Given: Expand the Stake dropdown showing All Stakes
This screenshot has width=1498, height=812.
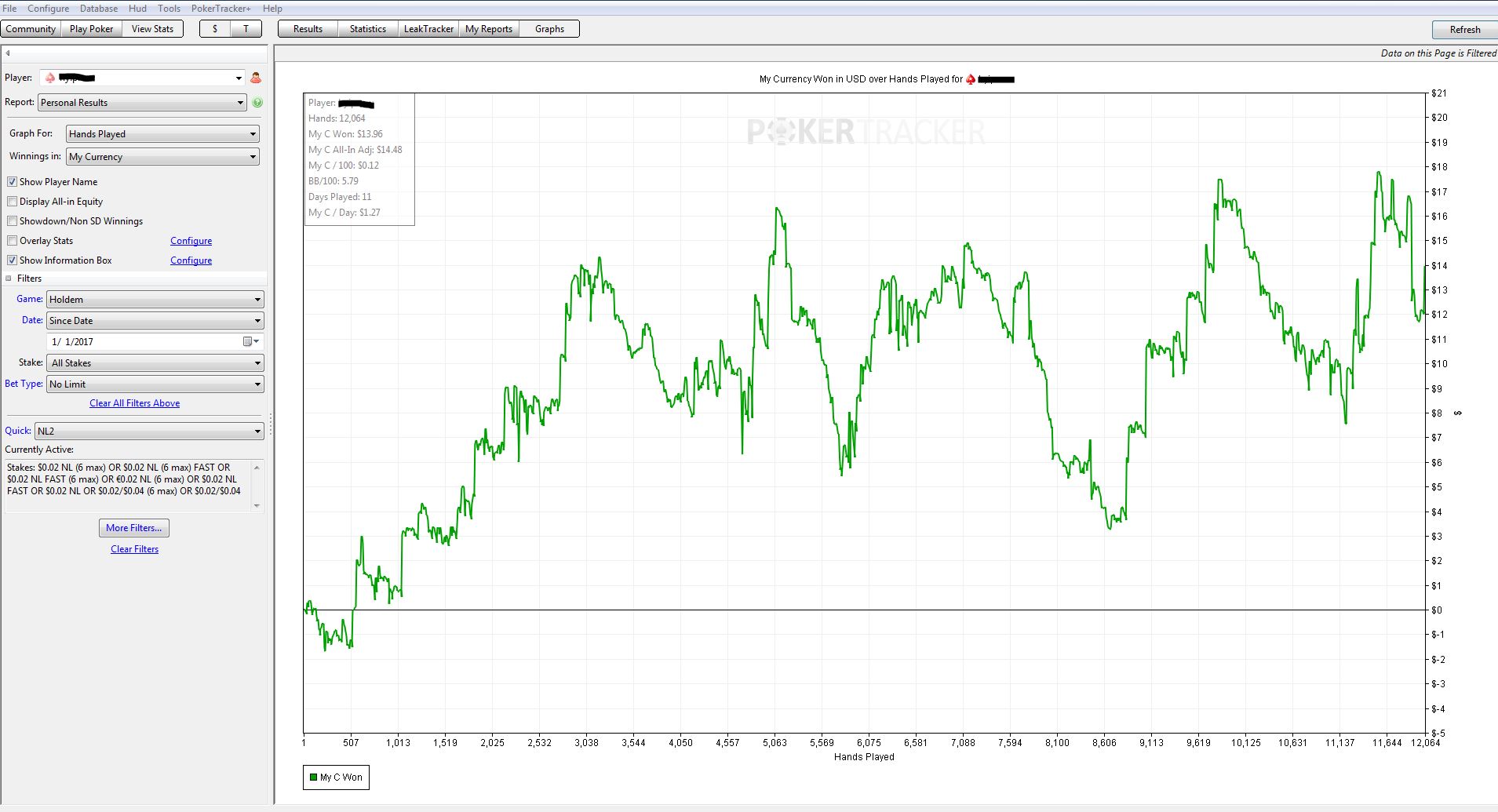Looking at the screenshot, I should [155, 363].
